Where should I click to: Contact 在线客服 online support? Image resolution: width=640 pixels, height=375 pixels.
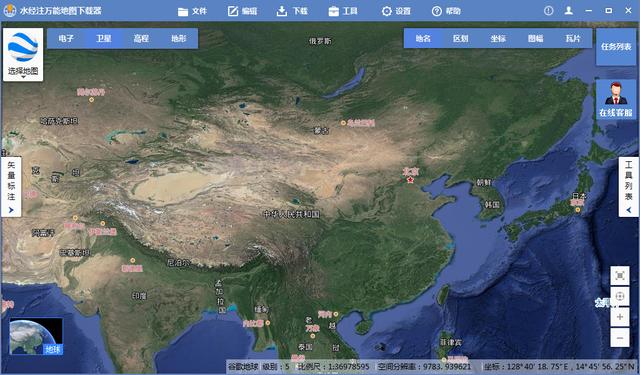pyautogui.click(x=616, y=99)
